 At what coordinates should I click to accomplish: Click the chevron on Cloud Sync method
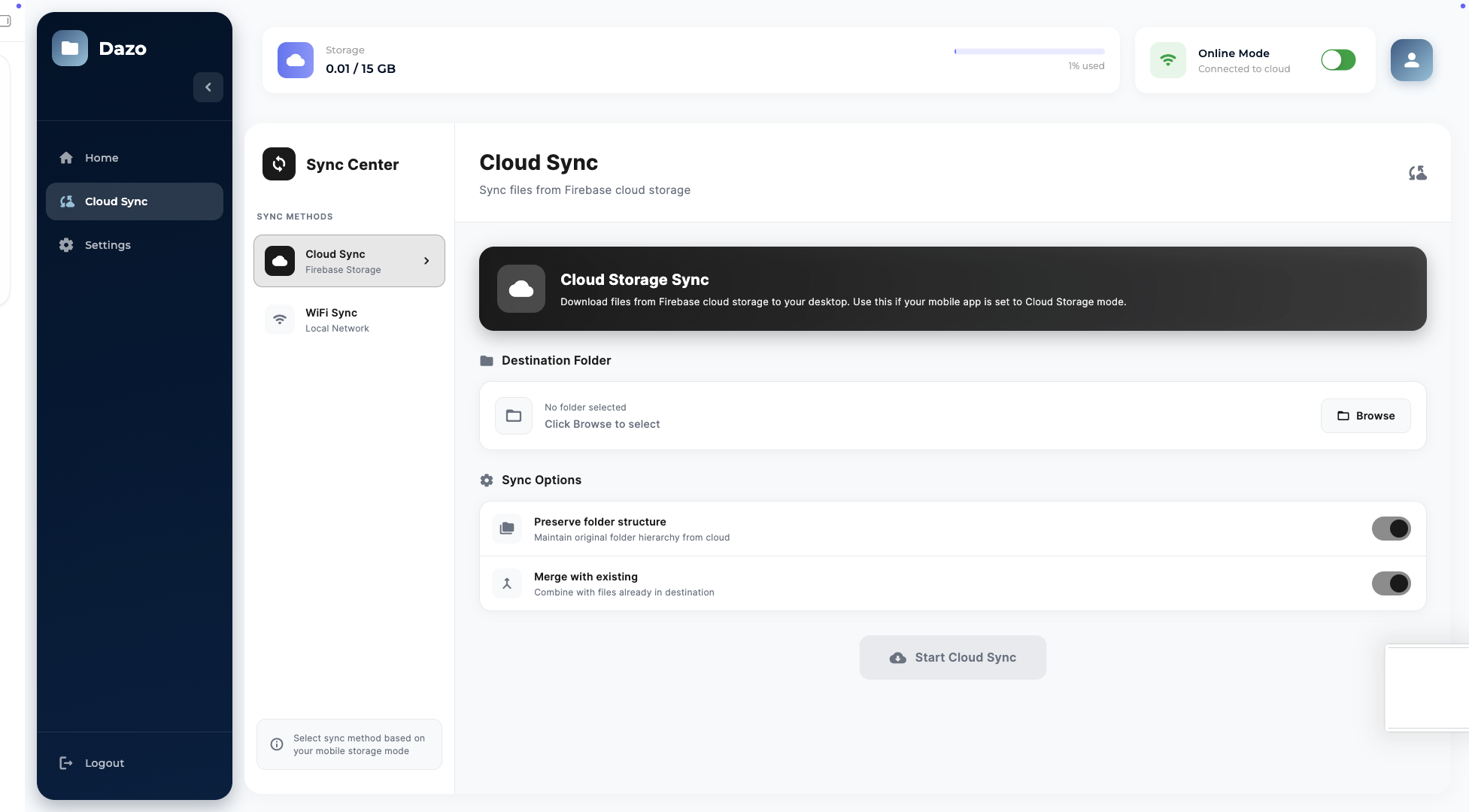(x=426, y=261)
